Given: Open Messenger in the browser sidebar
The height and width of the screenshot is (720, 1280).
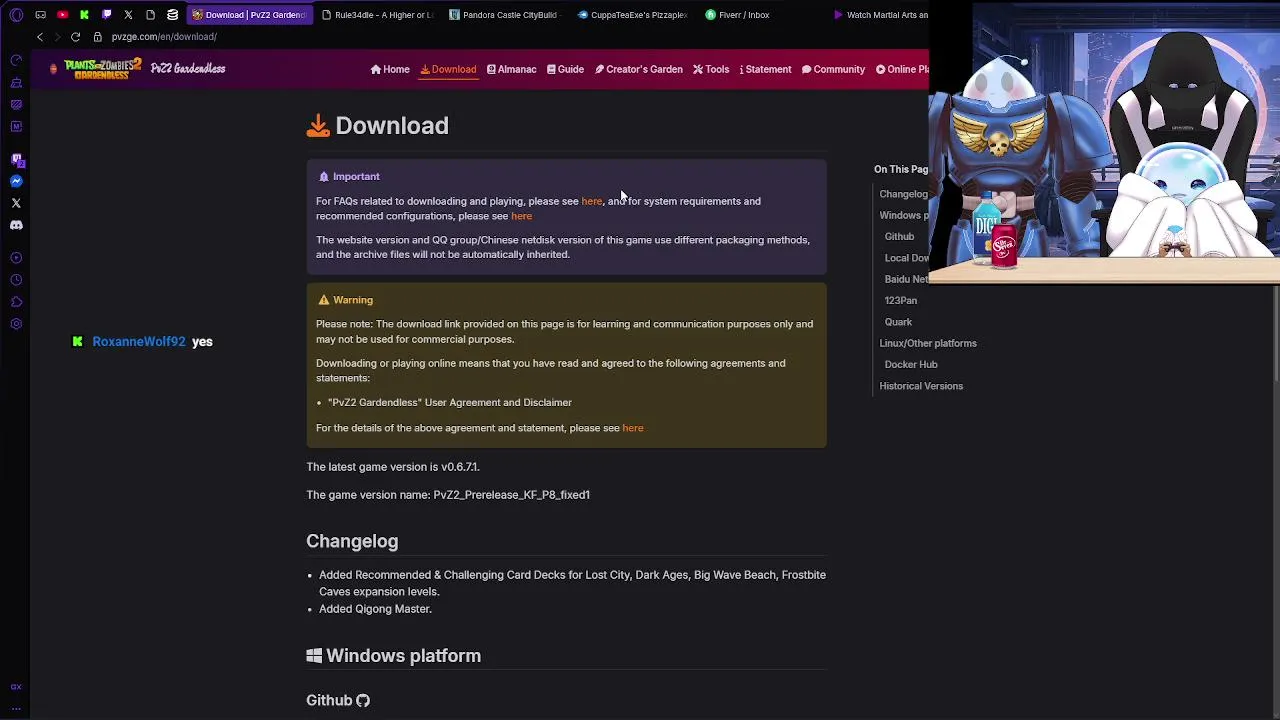Looking at the screenshot, I should 16,181.
